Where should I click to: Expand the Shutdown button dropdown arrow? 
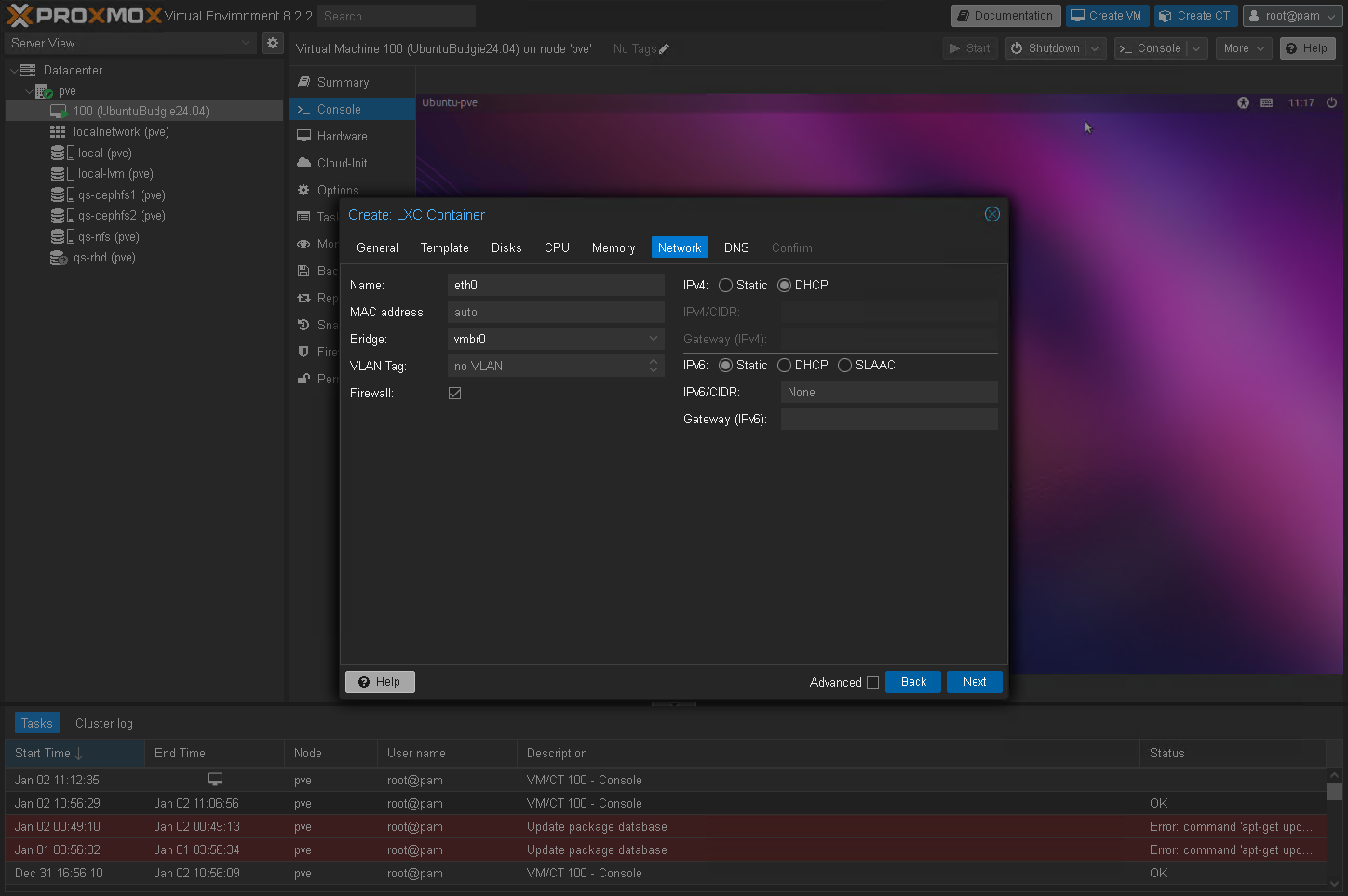tap(1095, 48)
